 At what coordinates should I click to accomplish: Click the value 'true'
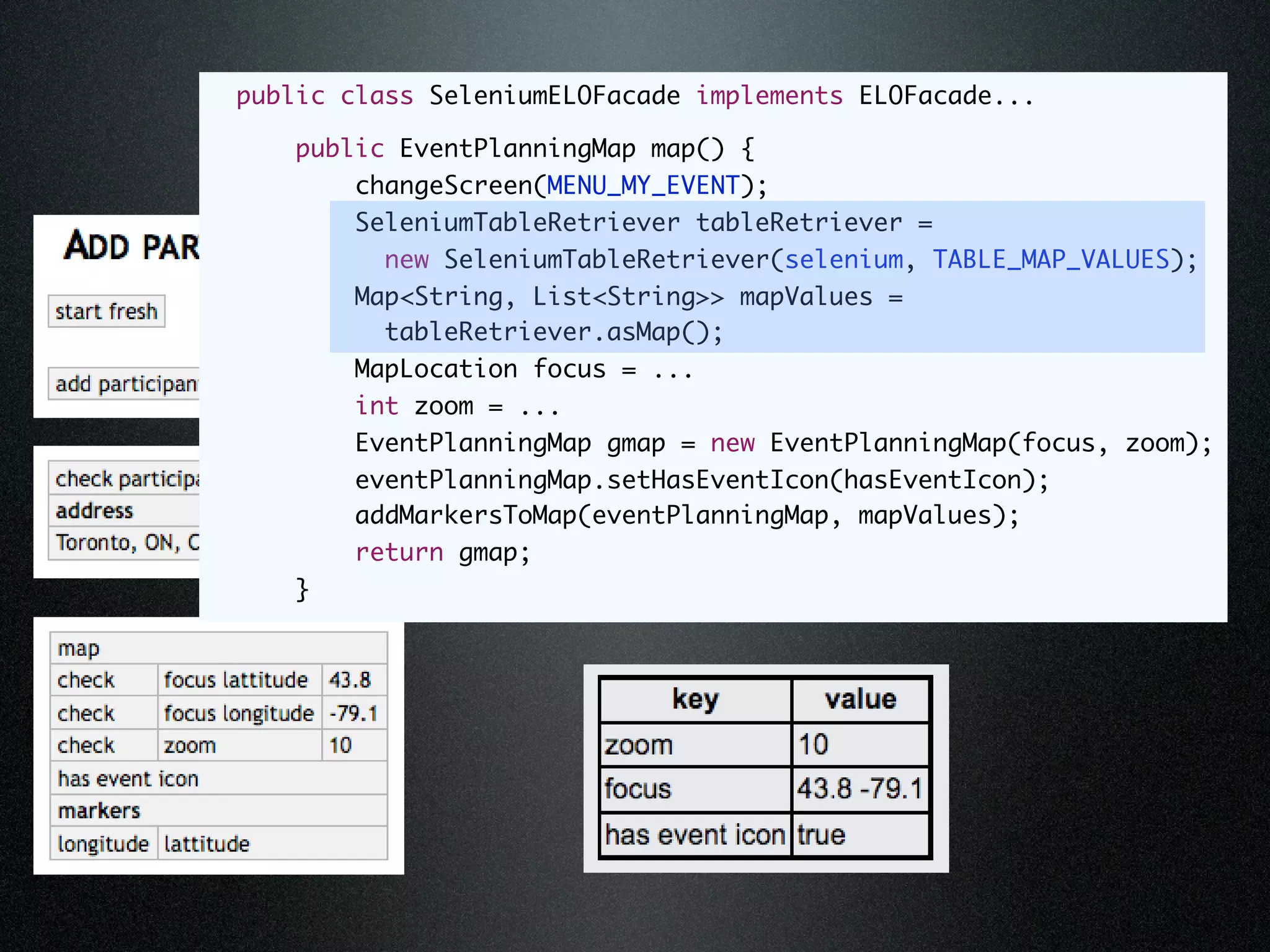pyautogui.click(x=861, y=835)
